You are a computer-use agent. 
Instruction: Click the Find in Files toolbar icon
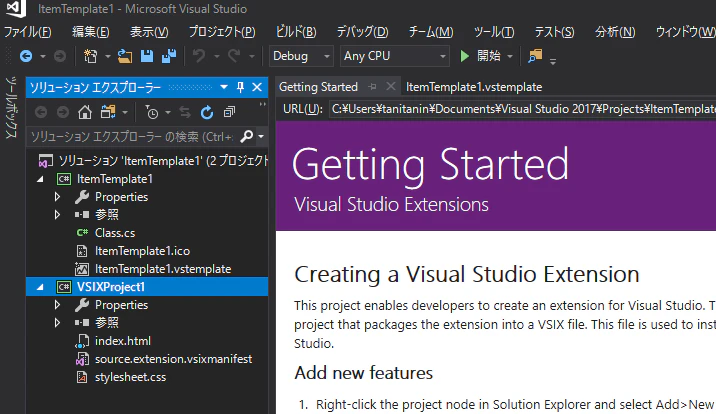pos(535,56)
